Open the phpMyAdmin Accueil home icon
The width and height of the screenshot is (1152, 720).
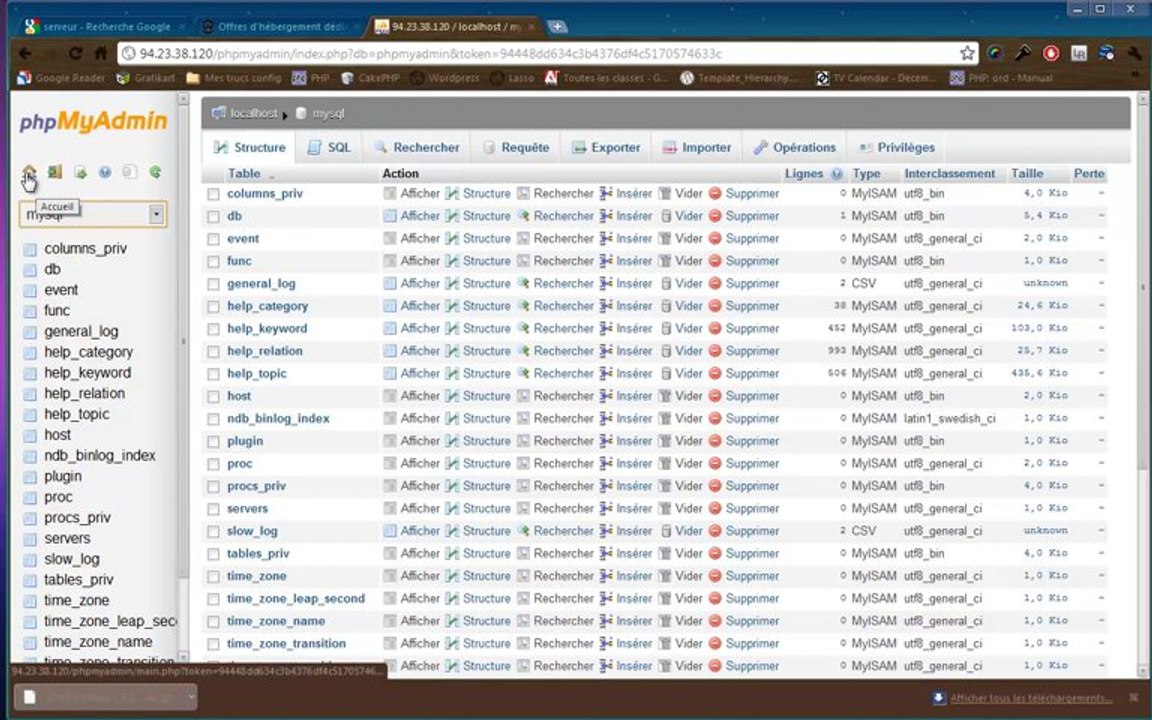pyautogui.click(x=29, y=172)
